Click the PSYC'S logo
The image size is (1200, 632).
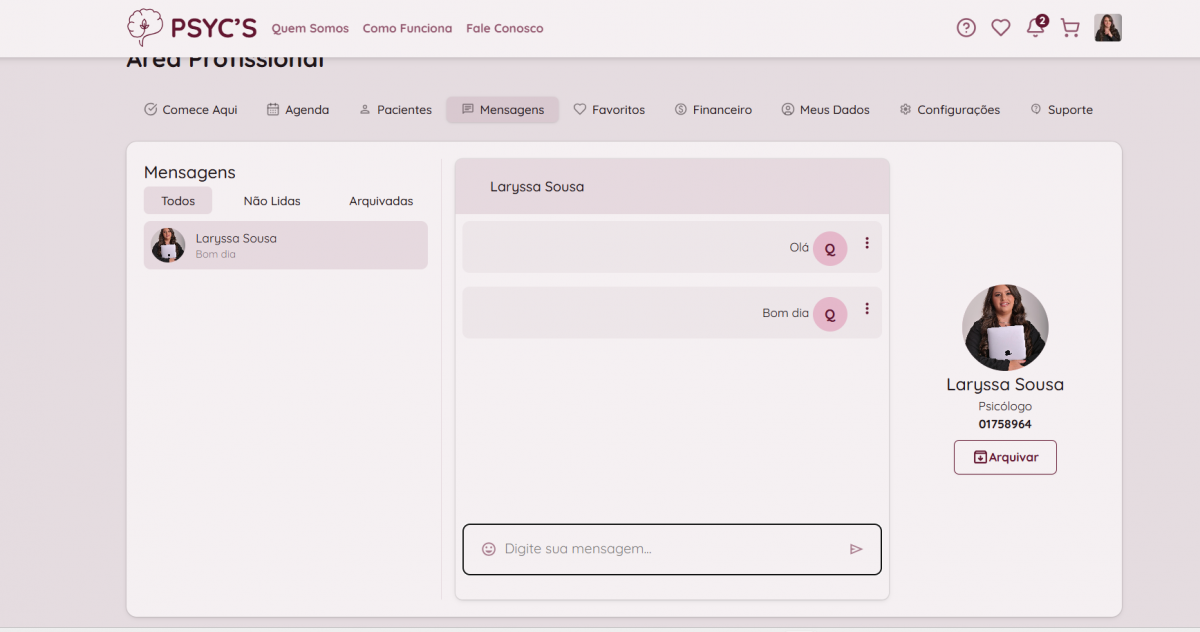(x=193, y=28)
